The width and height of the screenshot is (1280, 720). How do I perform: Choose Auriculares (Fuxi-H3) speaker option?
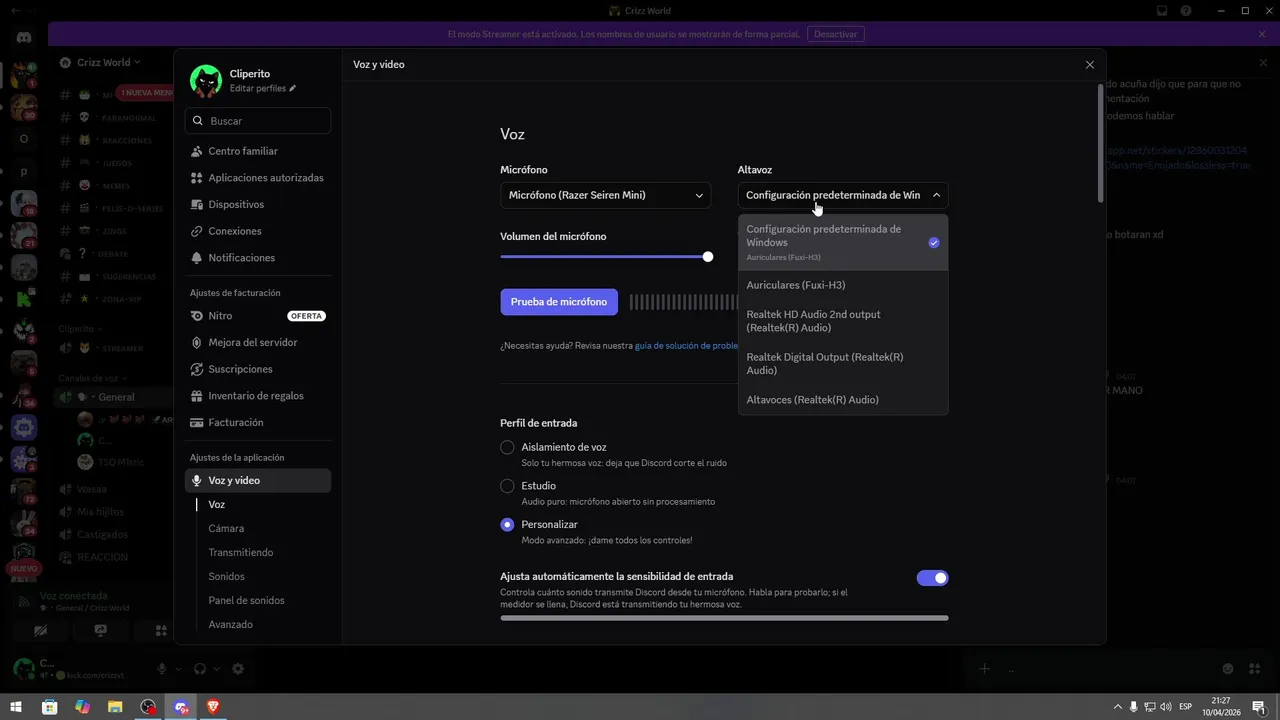tap(843, 285)
